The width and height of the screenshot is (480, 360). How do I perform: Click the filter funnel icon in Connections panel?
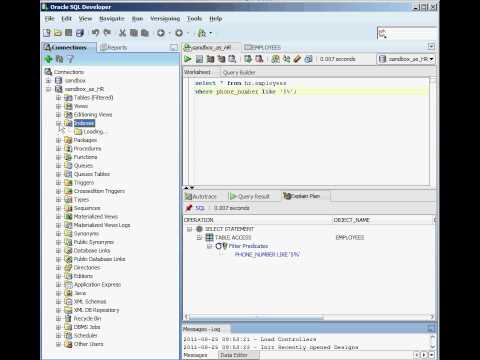[x=70, y=59]
